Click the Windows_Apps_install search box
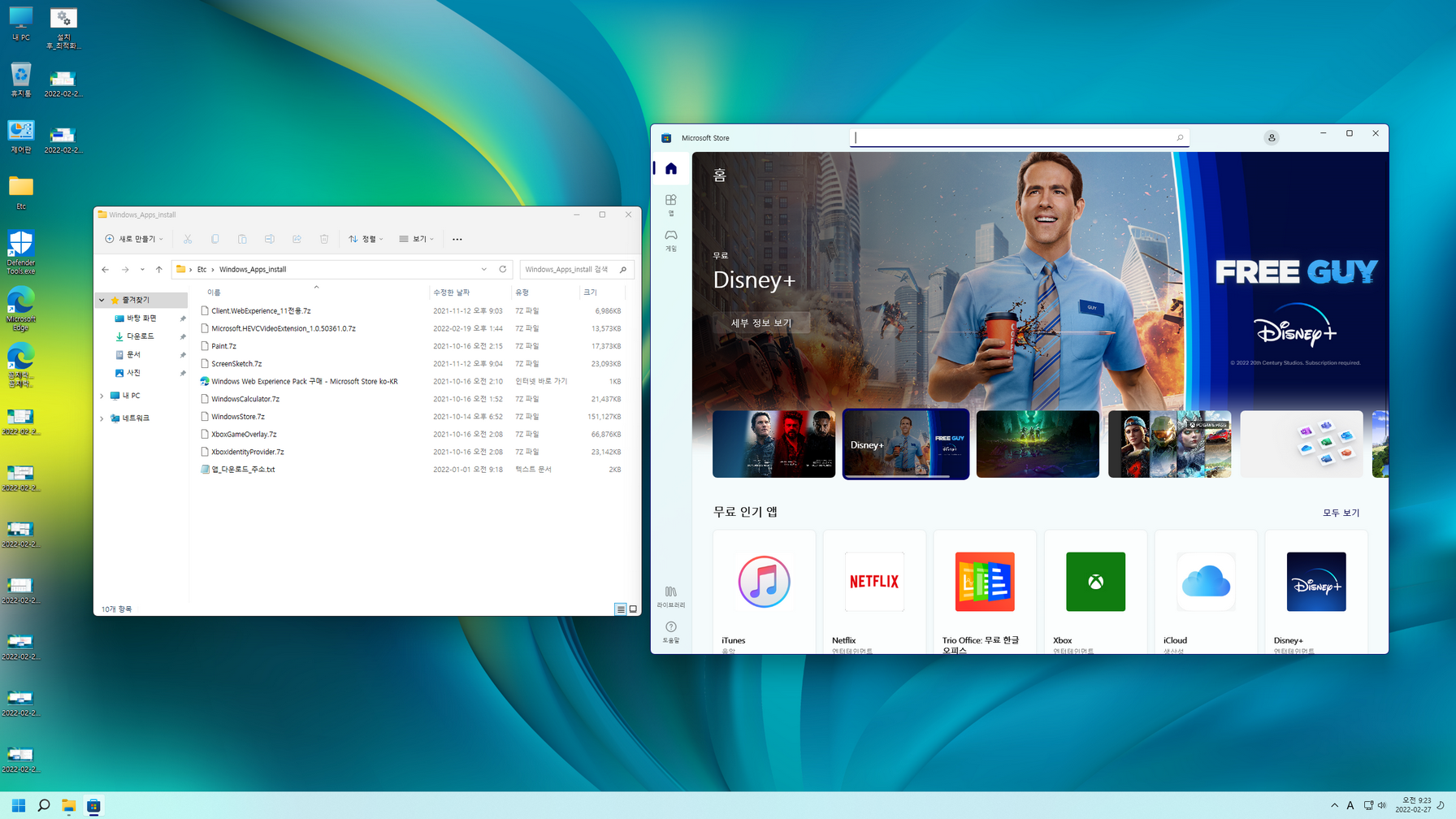Screen dimensions: 1456x819 pyautogui.click(x=576, y=270)
